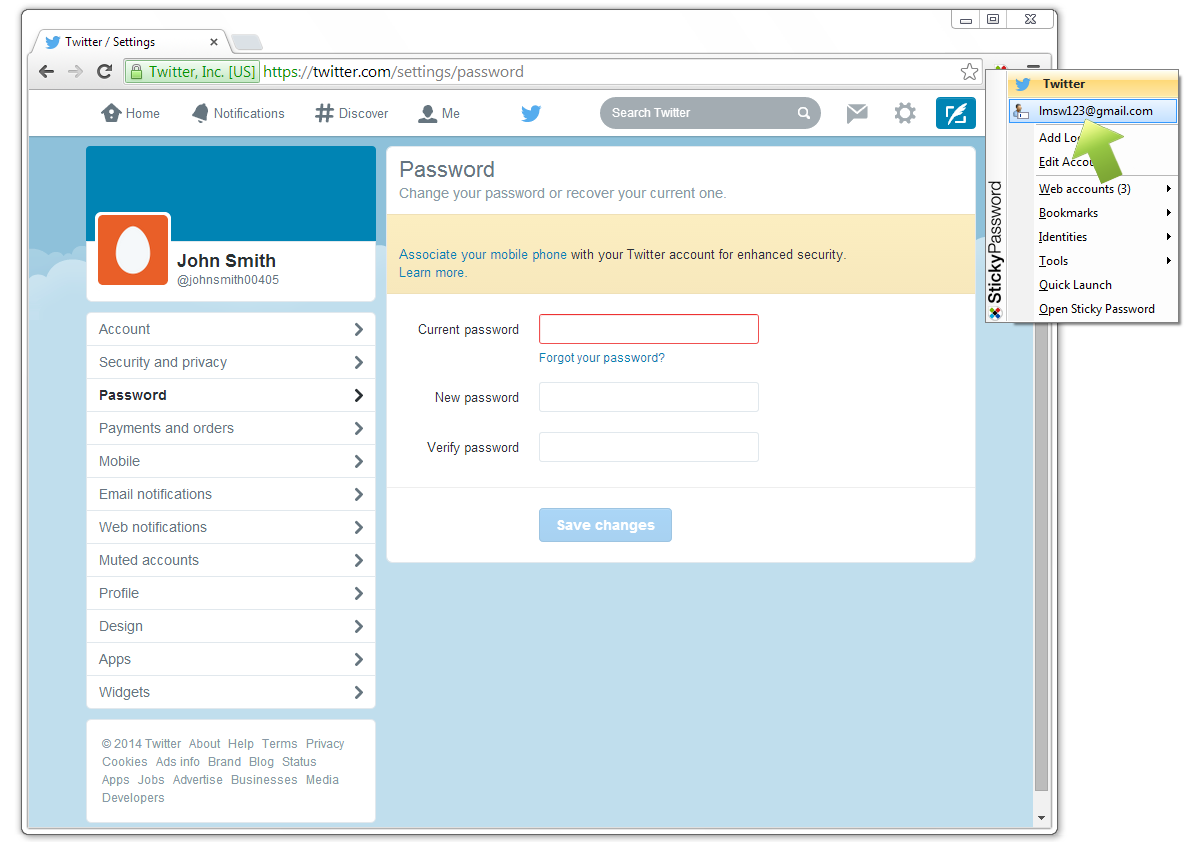
Task: Open Muted accounts settings
Action: pyautogui.click(x=231, y=560)
